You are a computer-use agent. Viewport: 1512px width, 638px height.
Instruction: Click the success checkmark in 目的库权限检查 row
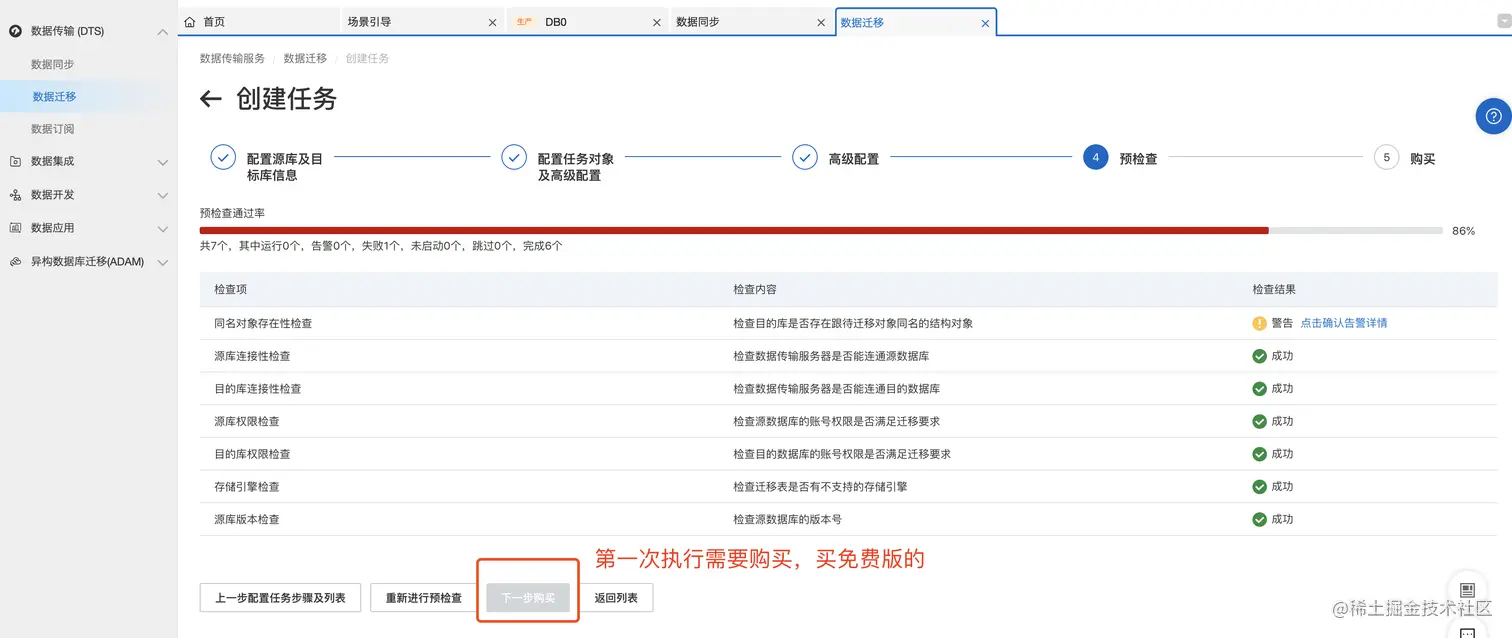point(1259,454)
